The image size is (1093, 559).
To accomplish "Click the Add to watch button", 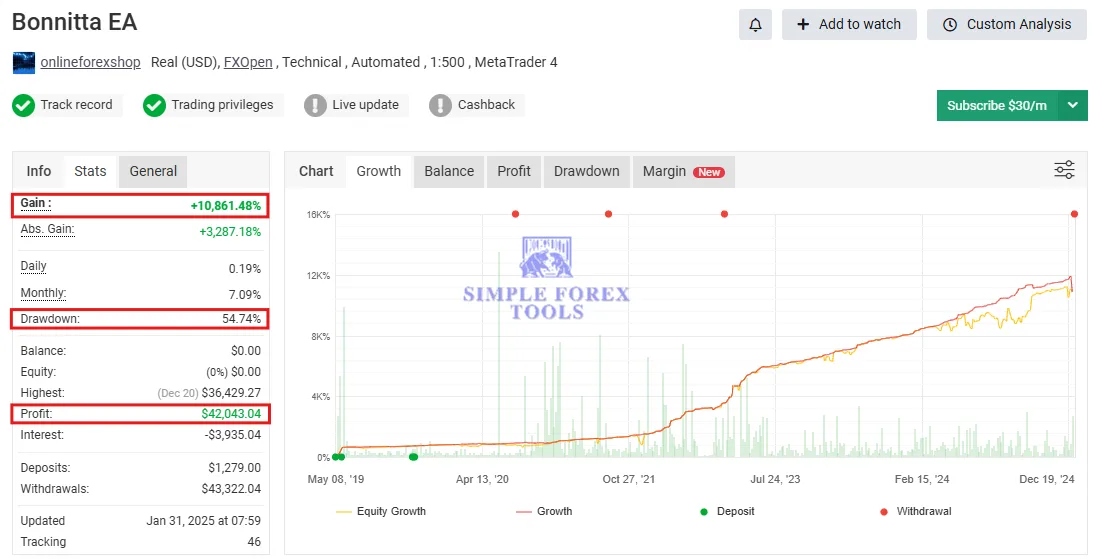I will 849,25.
